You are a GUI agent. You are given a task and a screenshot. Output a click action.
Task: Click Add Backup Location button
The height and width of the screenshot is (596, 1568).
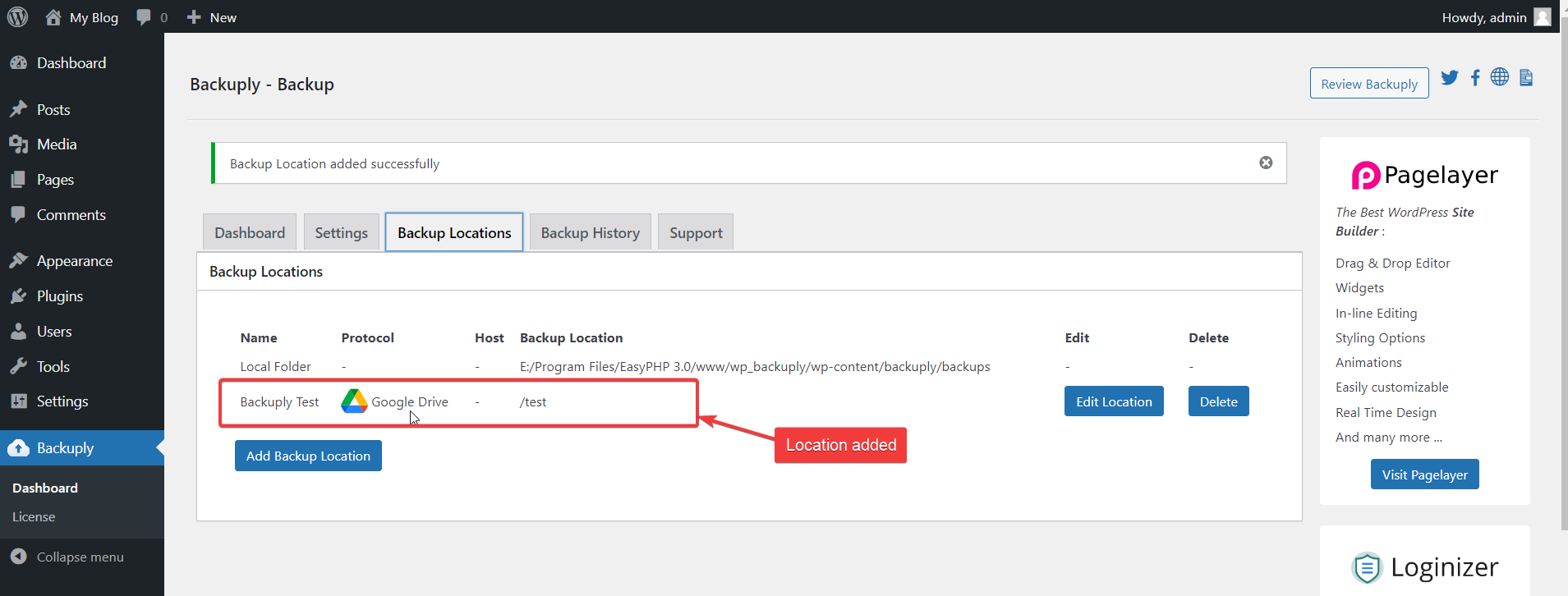[x=308, y=456]
